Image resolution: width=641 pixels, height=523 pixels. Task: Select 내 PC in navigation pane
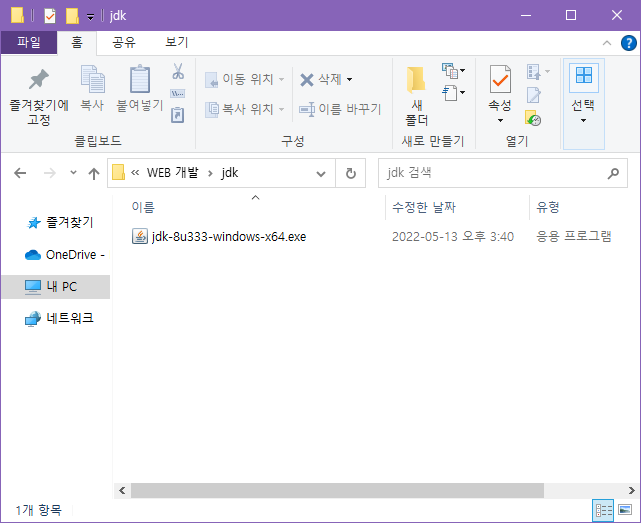point(56,287)
